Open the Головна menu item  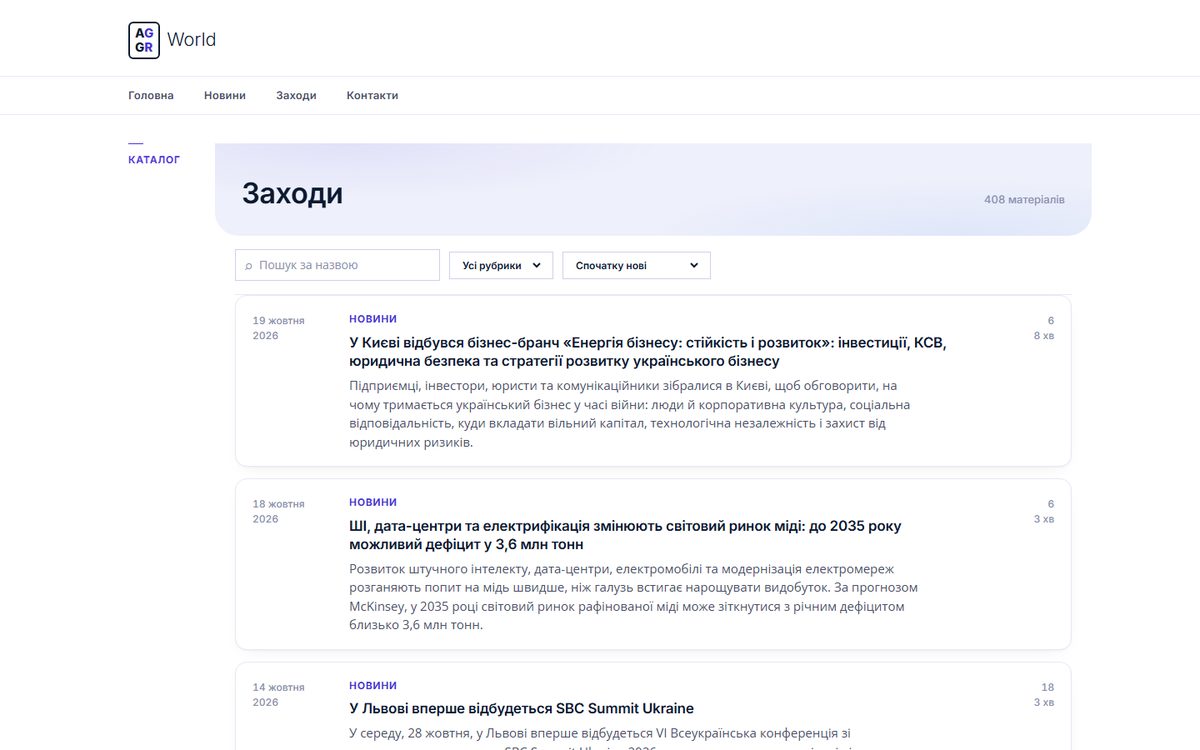click(151, 96)
